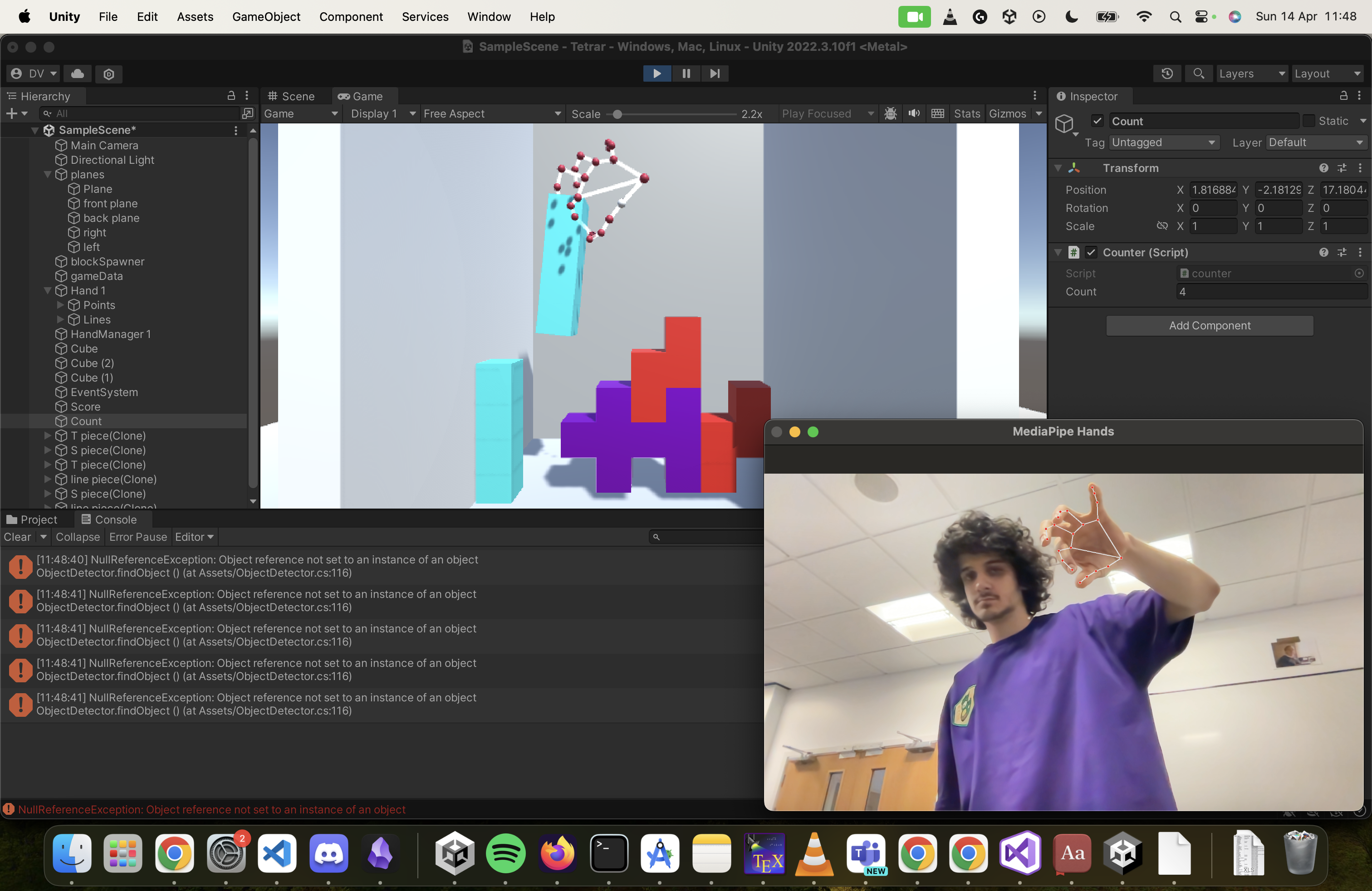Screen dimensions: 1372x891
Task: Open the GameObject menu
Action: tap(266, 17)
